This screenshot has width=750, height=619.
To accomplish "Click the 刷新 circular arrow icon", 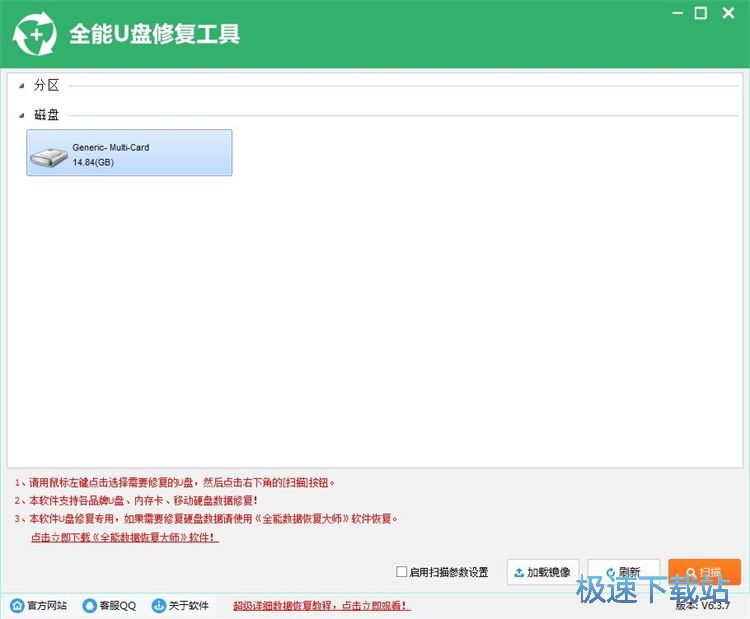I will [x=611, y=572].
